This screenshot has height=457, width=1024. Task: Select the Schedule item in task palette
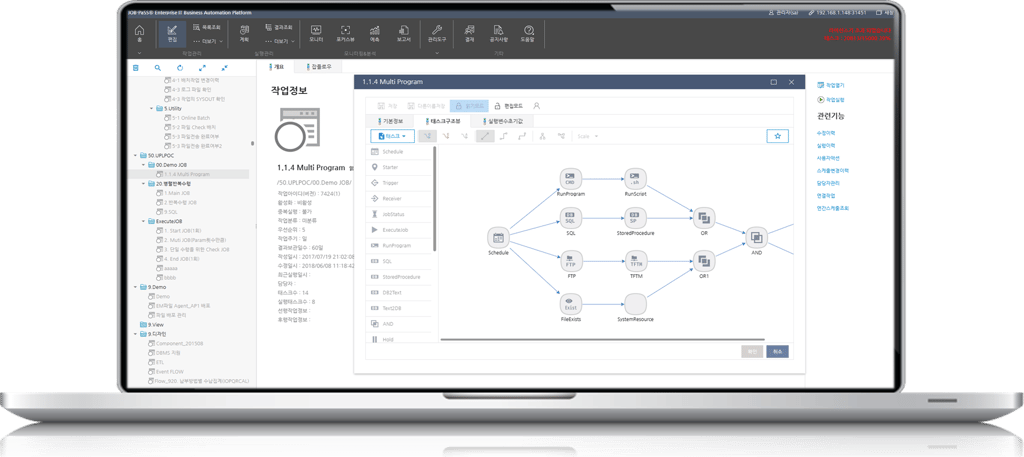tap(400, 151)
